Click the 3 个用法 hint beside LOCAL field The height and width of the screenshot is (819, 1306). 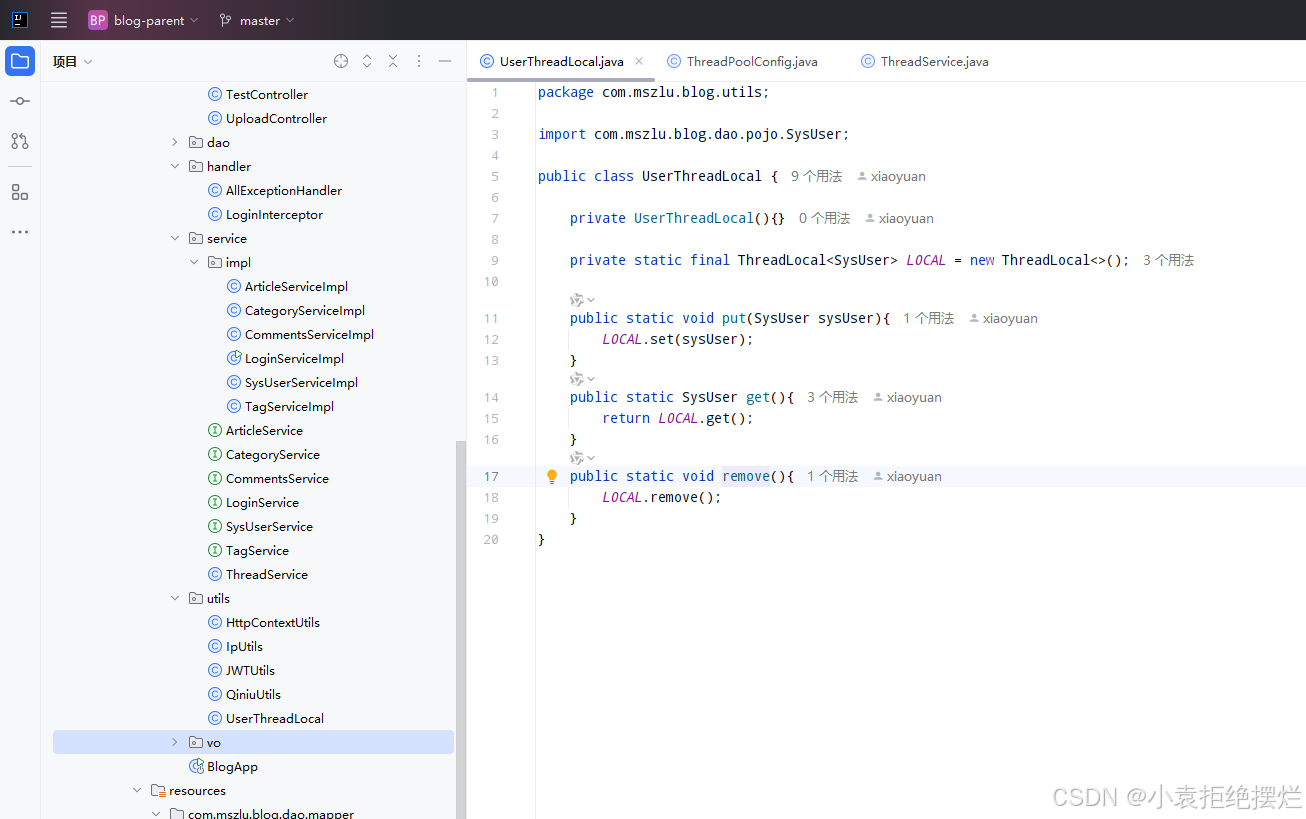(1168, 260)
